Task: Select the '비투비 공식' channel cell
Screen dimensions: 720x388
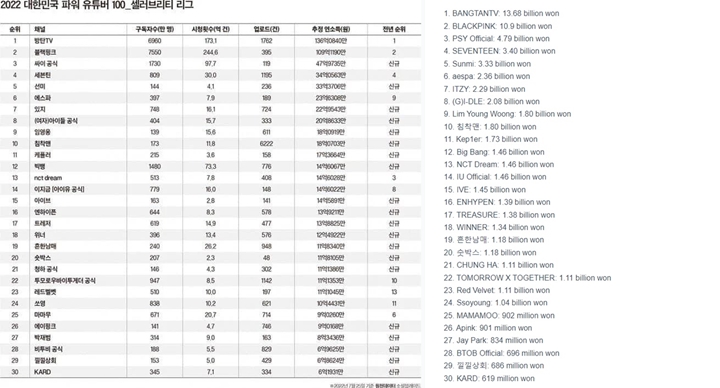Action: (48, 349)
